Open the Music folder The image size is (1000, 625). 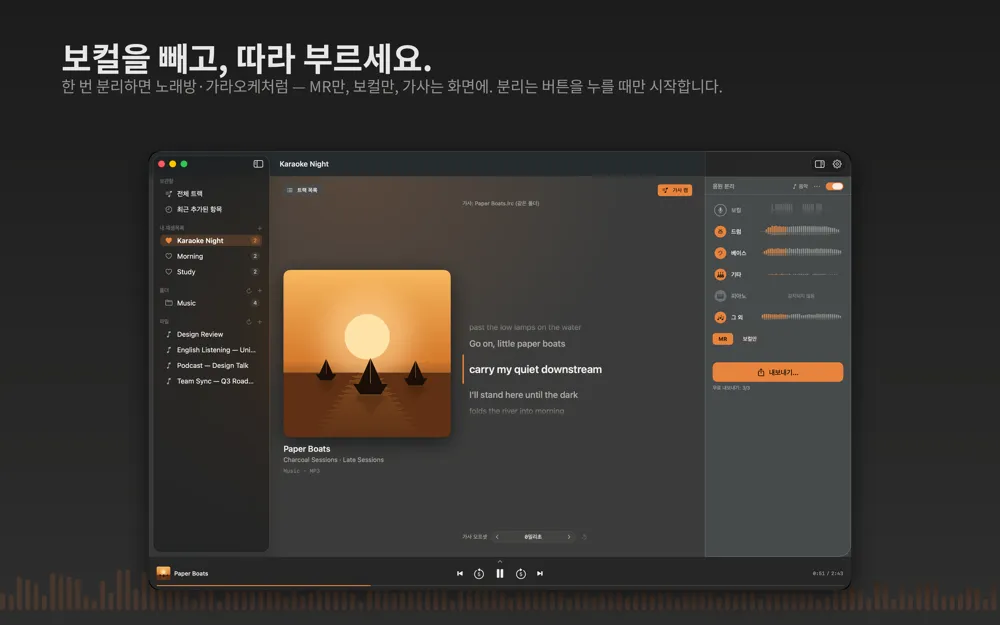210,303
